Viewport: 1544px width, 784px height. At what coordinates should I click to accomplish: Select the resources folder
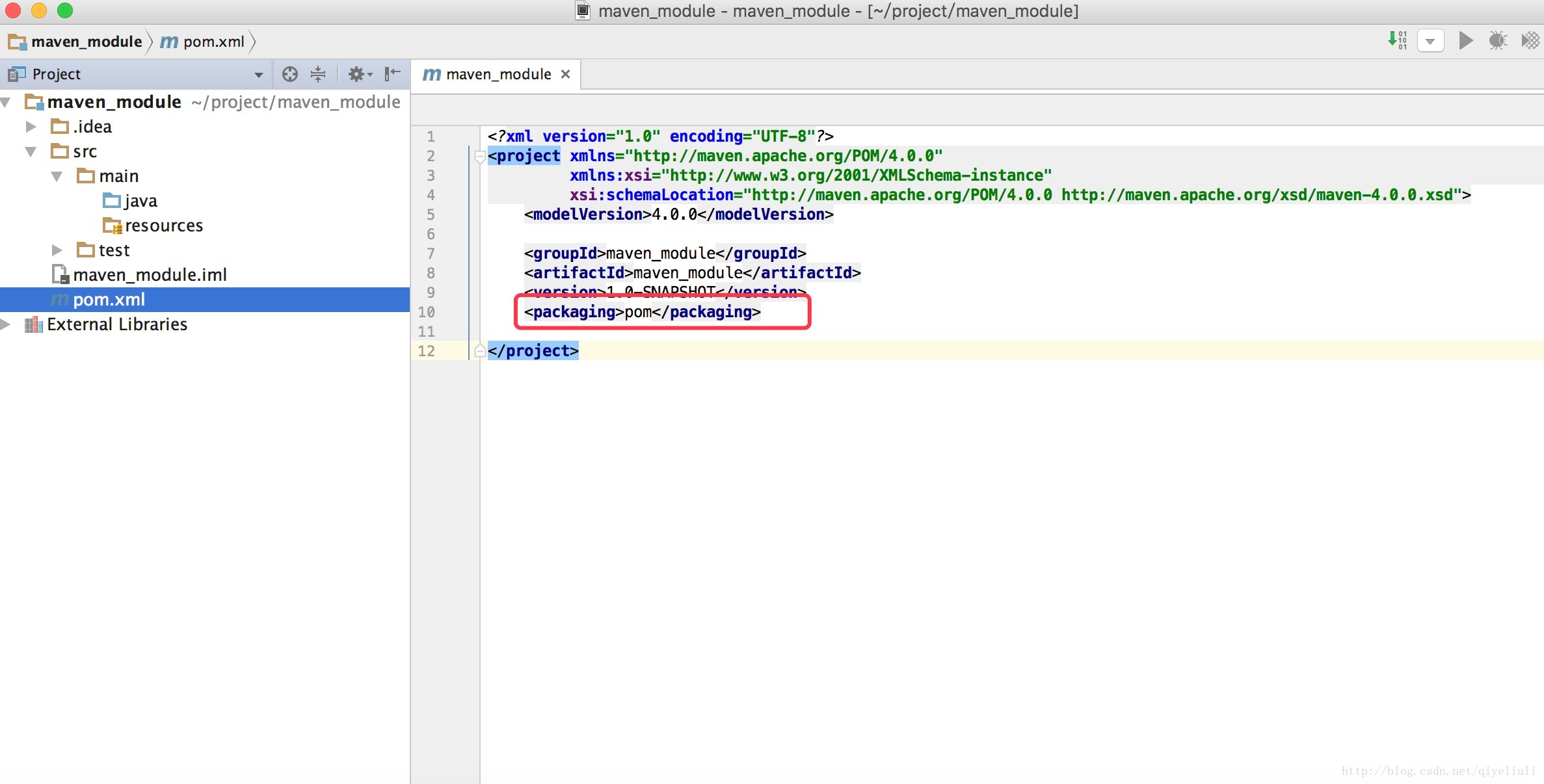tap(205, 226)
